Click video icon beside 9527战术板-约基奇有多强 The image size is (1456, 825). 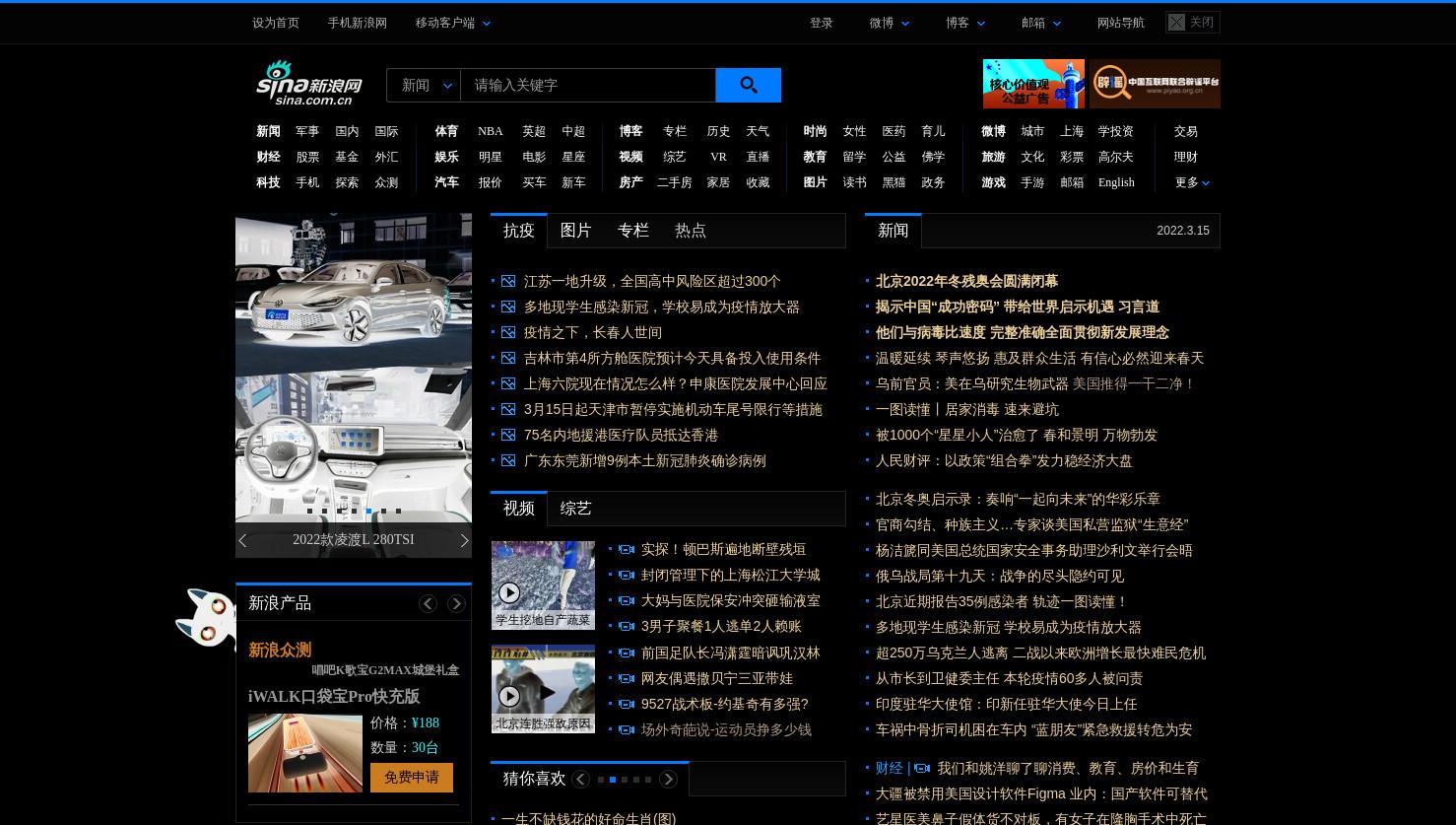point(626,705)
